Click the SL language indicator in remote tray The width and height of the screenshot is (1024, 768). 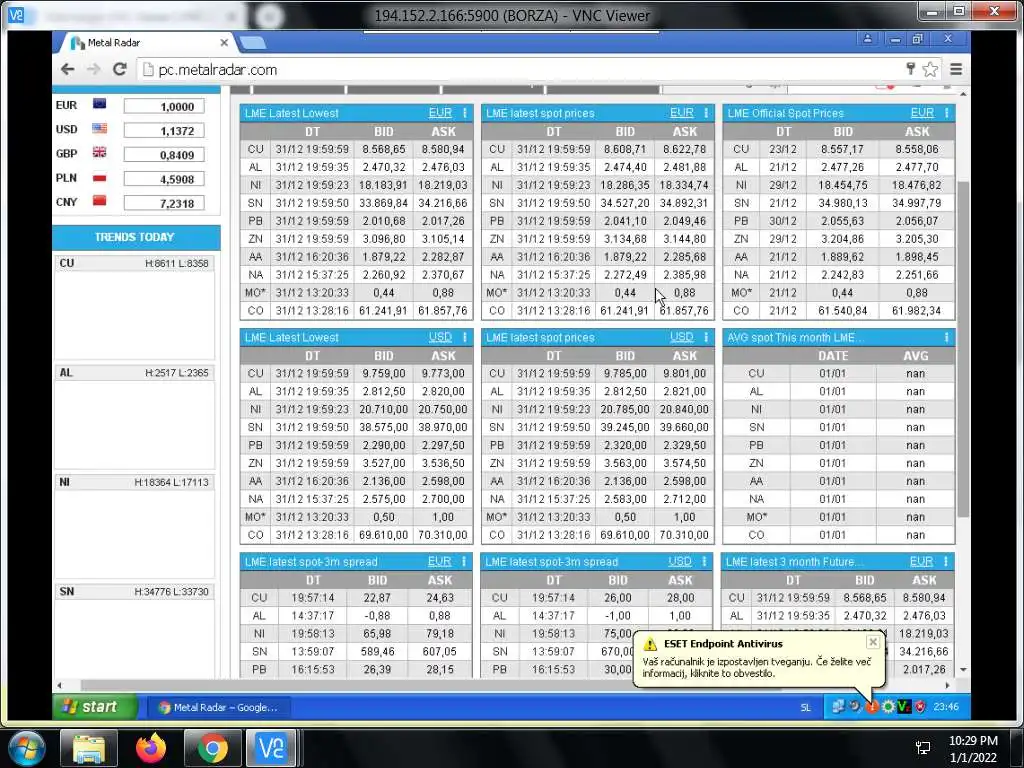[805, 707]
